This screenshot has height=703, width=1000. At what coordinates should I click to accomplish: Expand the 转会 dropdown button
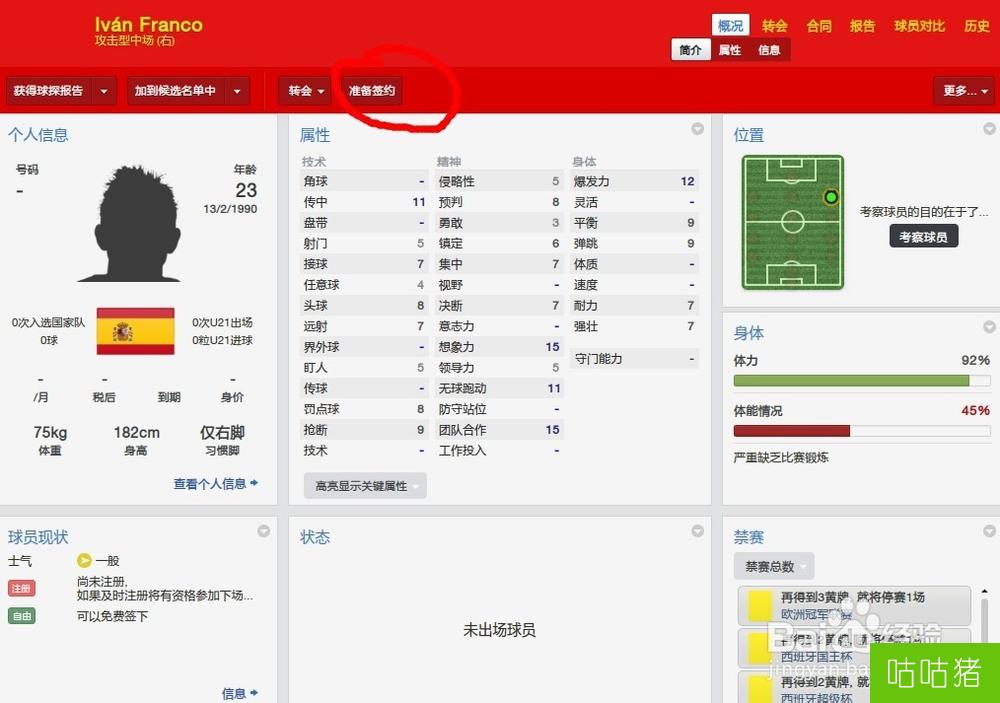pos(305,91)
